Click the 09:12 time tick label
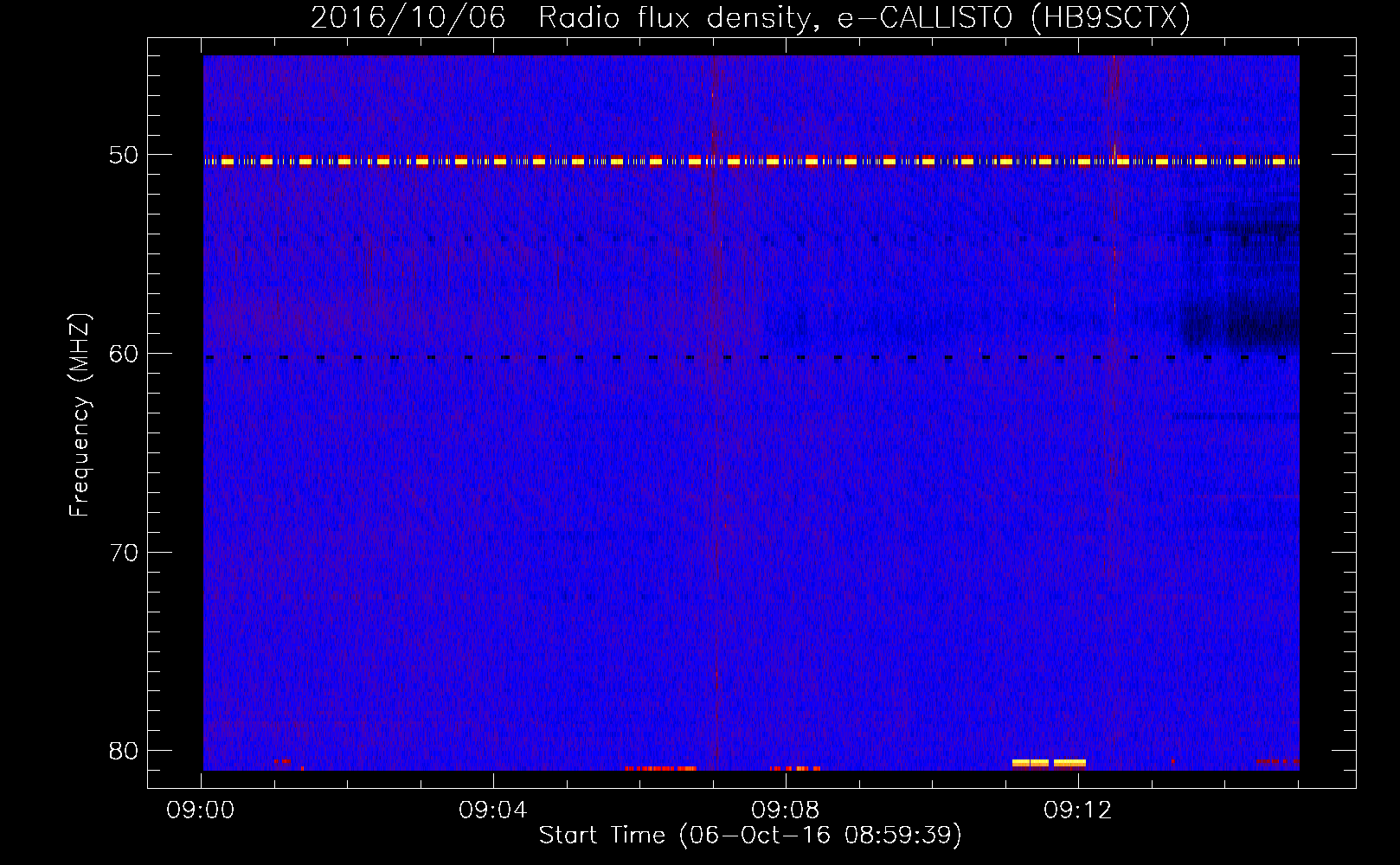Image resolution: width=1400 pixels, height=865 pixels. click(x=1078, y=811)
